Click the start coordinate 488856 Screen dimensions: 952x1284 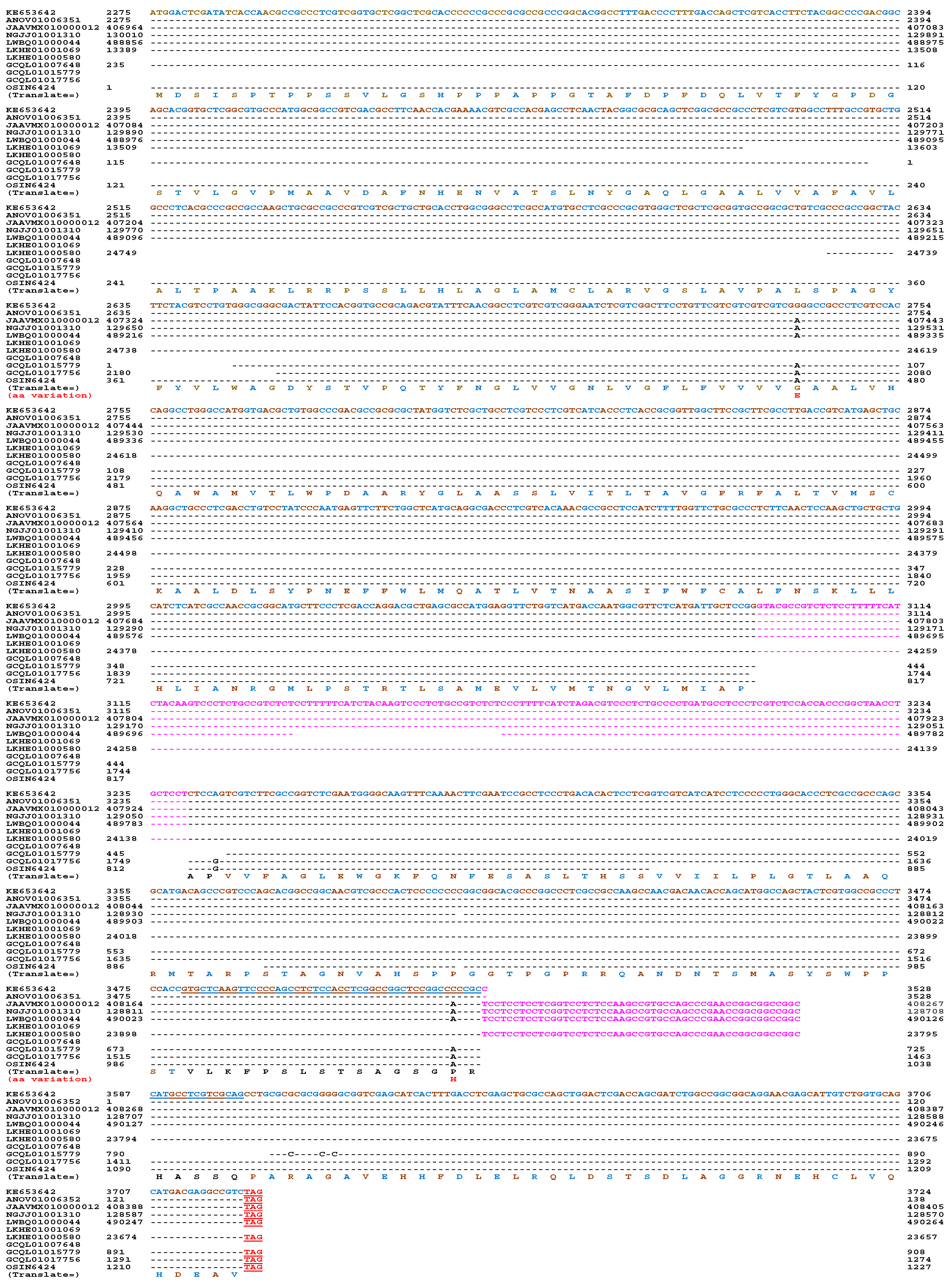125,42
